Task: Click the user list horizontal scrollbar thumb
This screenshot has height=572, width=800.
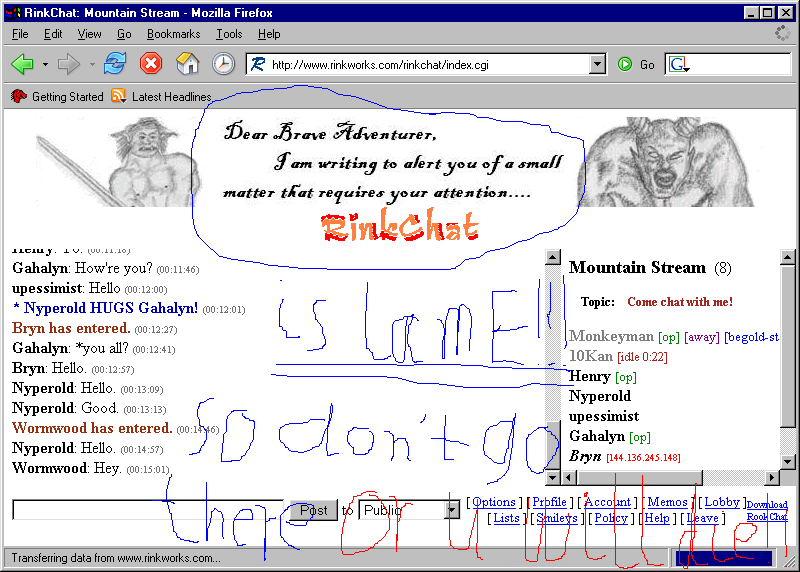Action: click(640, 478)
